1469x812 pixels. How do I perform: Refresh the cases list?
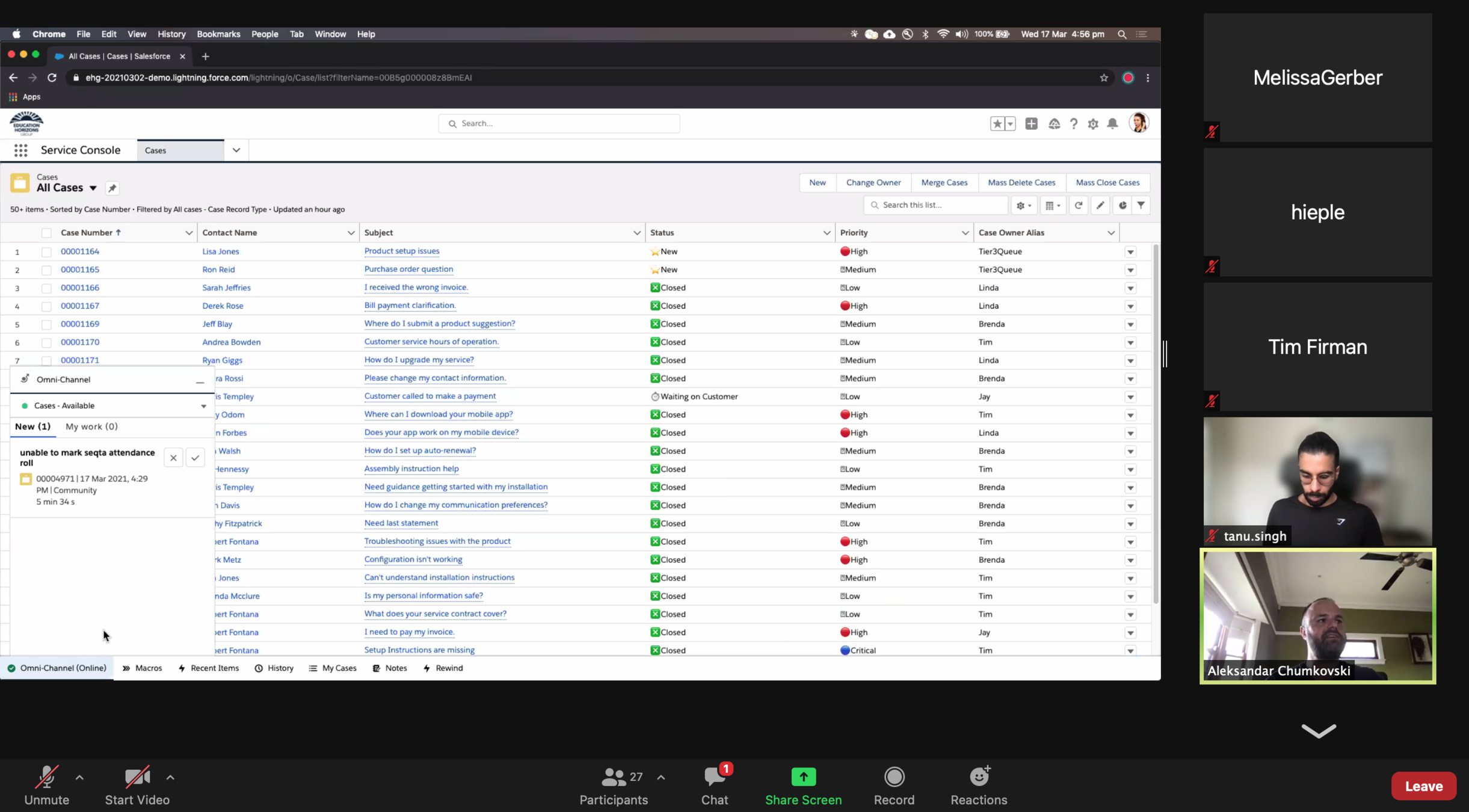[1079, 205]
